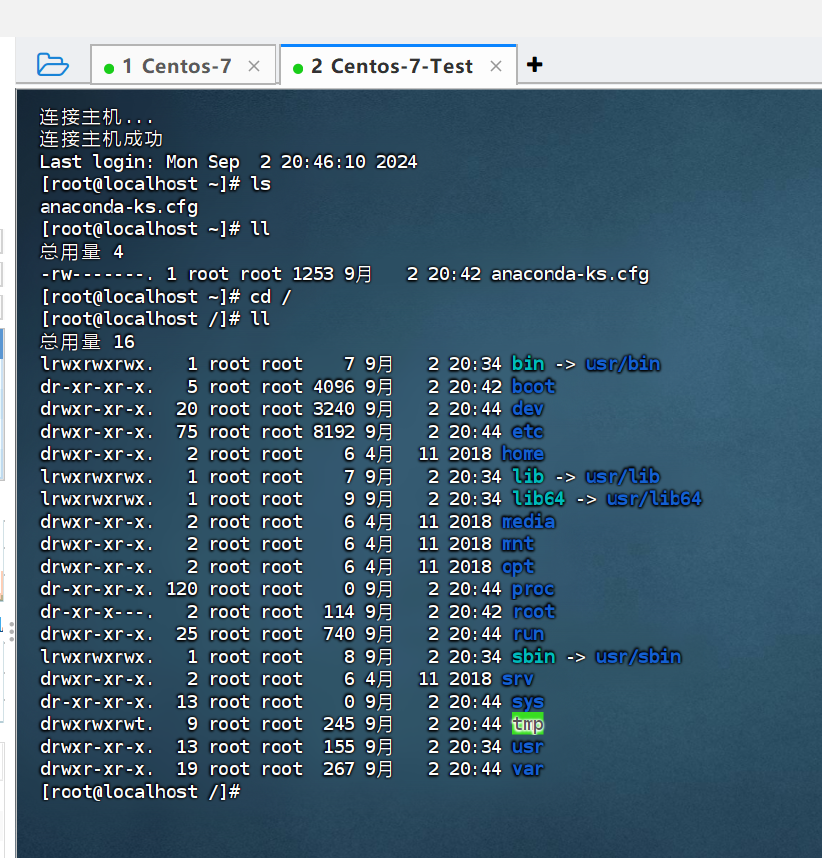822x858 pixels.
Task: Click the etc directory name
Action: tap(527, 432)
